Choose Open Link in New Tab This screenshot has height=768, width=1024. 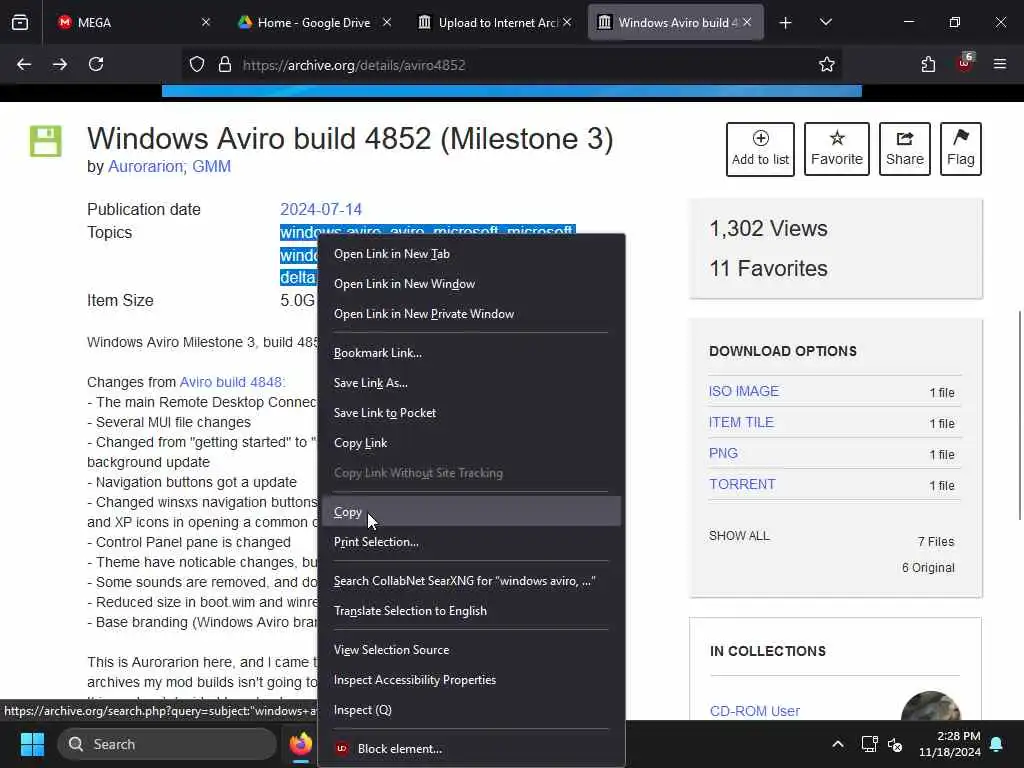[471, 254]
